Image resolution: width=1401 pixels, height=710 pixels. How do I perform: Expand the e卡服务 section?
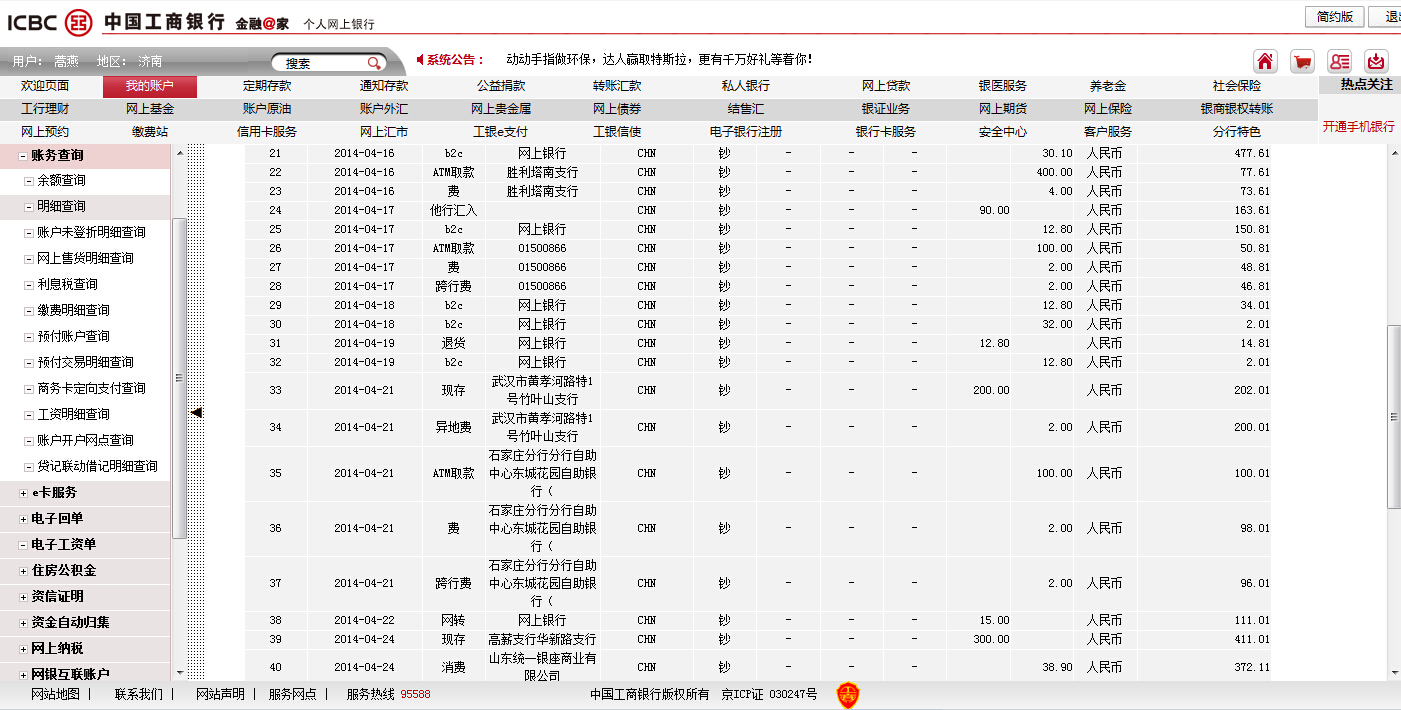click(x=23, y=493)
